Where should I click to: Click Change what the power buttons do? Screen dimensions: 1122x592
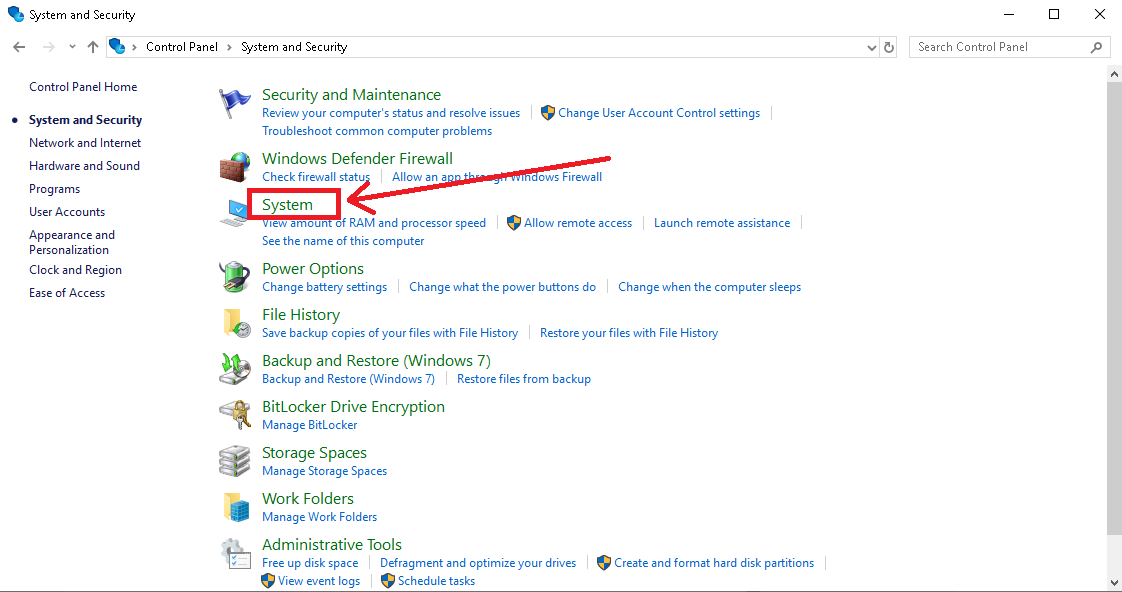pyautogui.click(x=502, y=287)
